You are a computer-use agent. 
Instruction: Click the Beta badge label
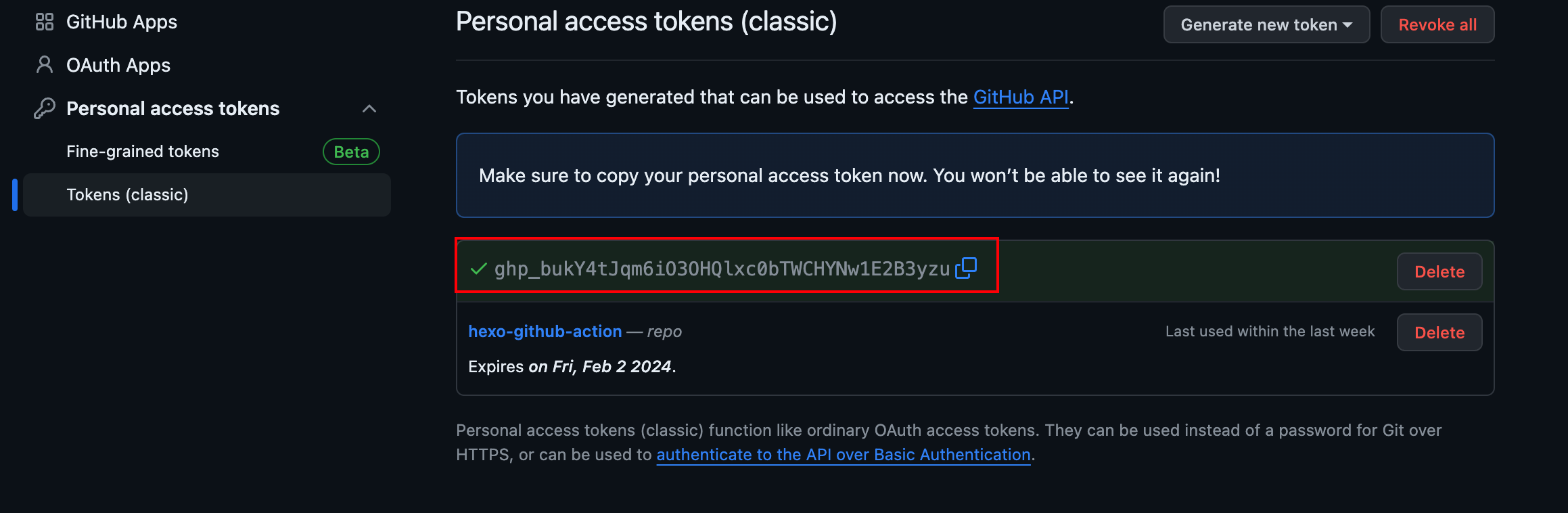click(x=351, y=152)
